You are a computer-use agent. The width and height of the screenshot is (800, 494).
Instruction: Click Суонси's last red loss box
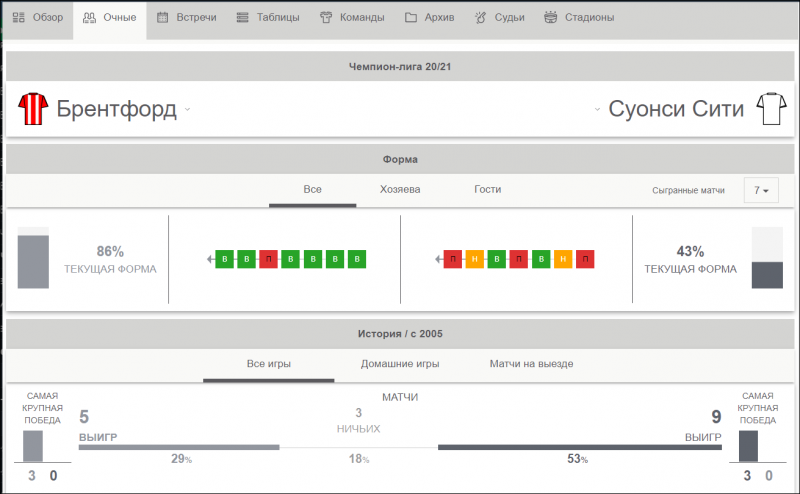click(x=585, y=259)
